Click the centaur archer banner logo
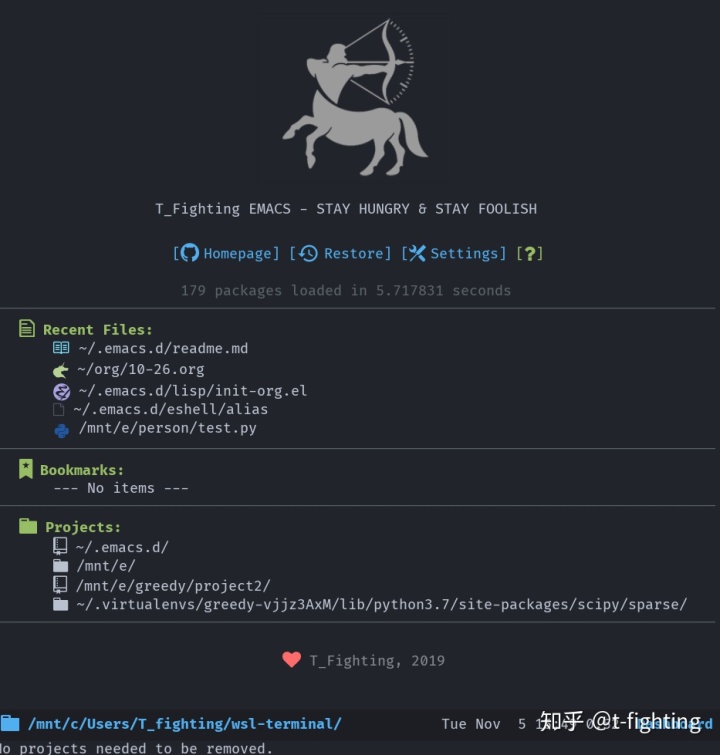 (355, 98)
